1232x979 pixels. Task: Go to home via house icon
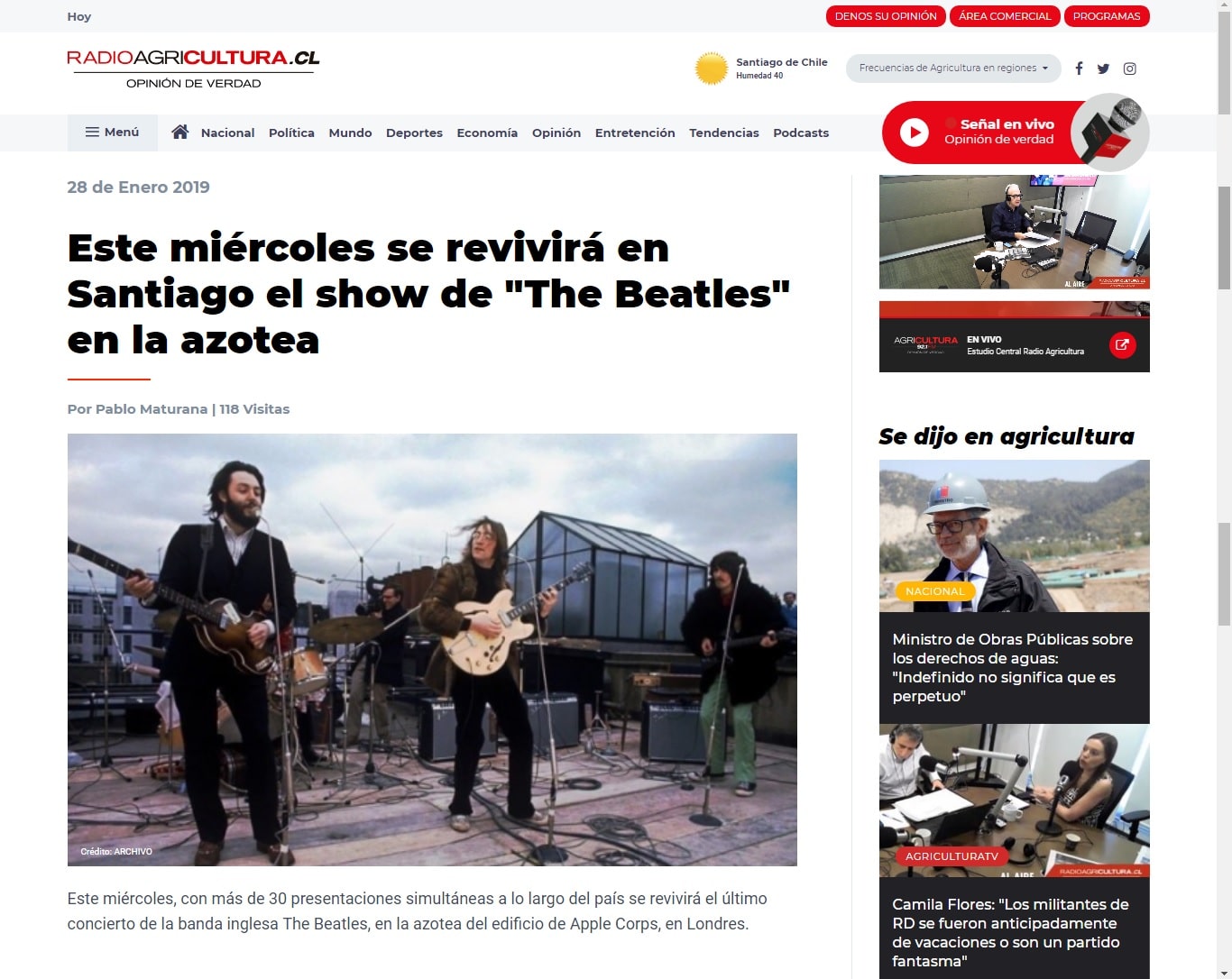(x=180, y=132)
